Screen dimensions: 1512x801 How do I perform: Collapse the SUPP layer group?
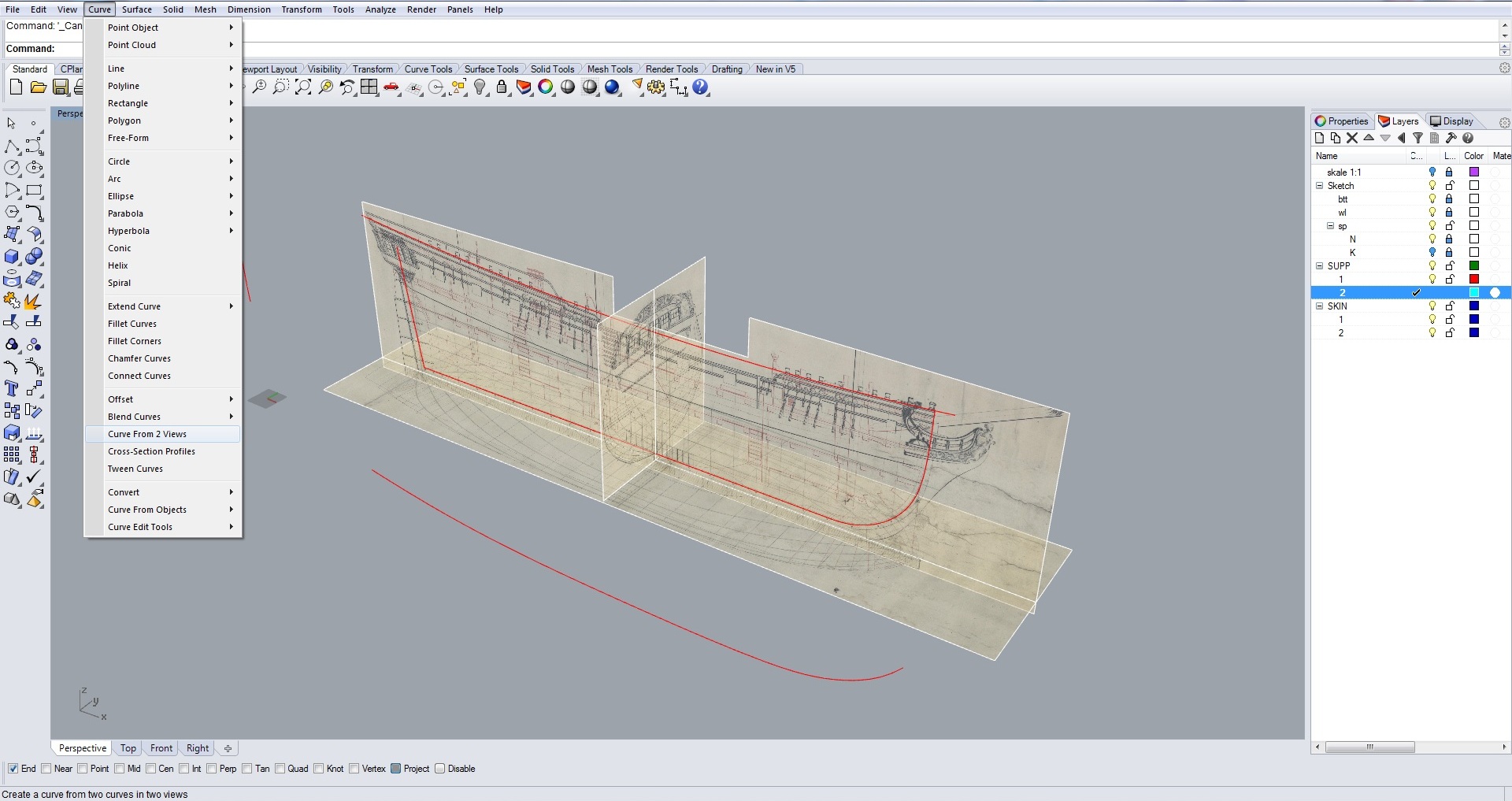1320,266
